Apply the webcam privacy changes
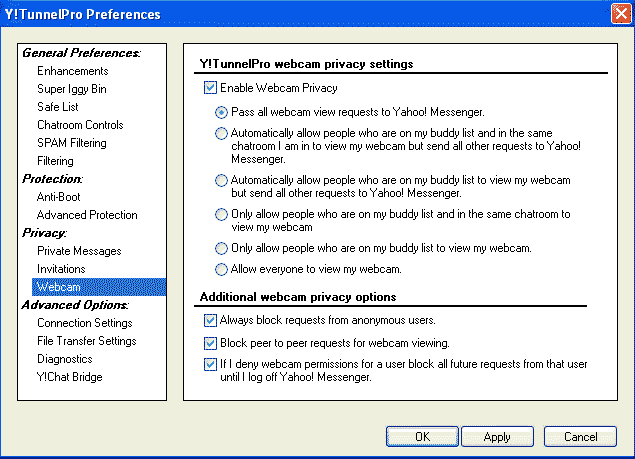Viewport: 635px width, 459px height. (x=497, y=436)
